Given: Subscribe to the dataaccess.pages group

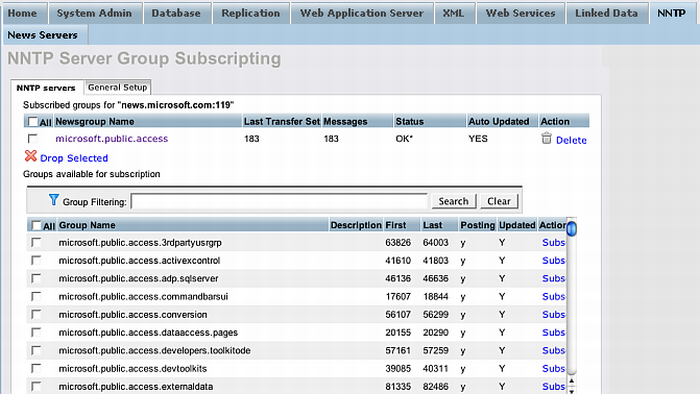Looking at the screenshot, I should 553,332.
